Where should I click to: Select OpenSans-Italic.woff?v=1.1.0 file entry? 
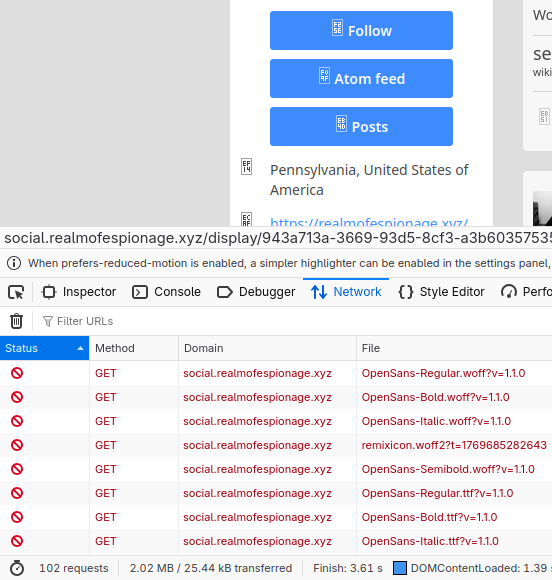(x=436, y=421)
